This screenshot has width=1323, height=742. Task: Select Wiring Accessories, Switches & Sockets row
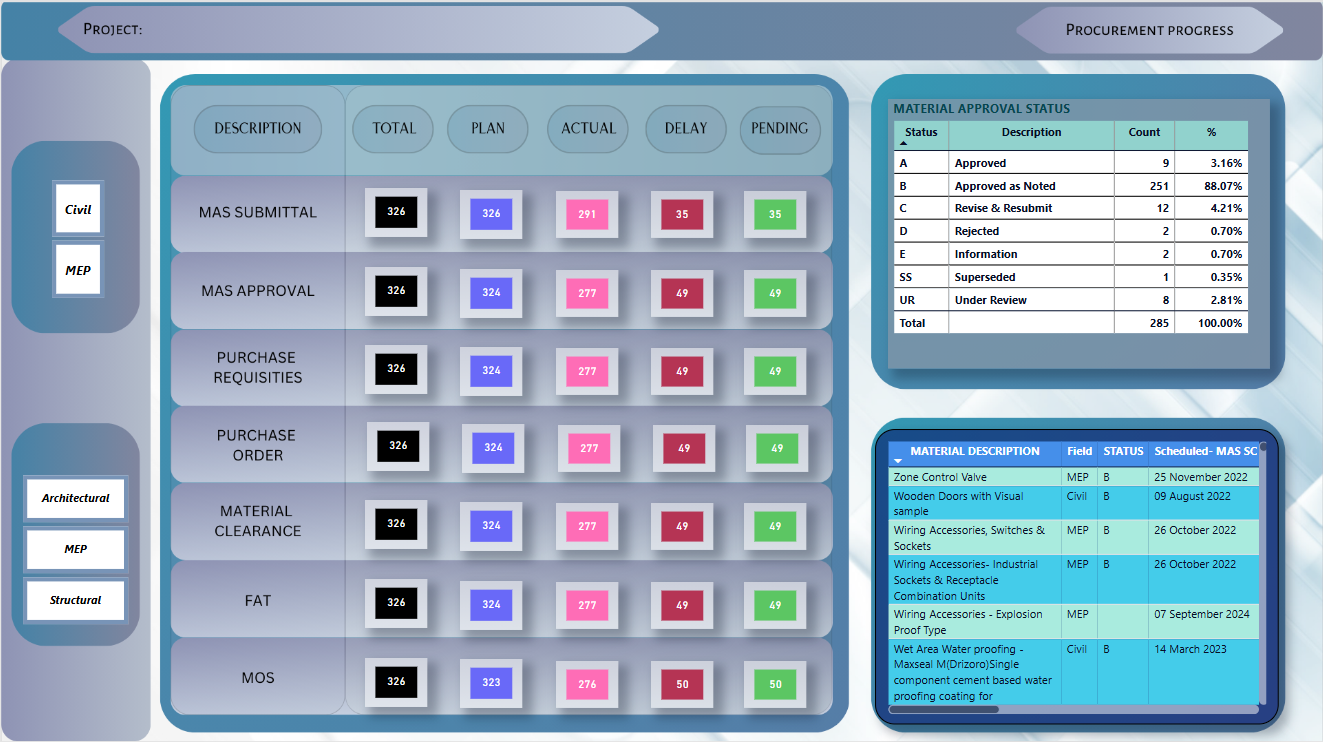tap(1074, 538)
